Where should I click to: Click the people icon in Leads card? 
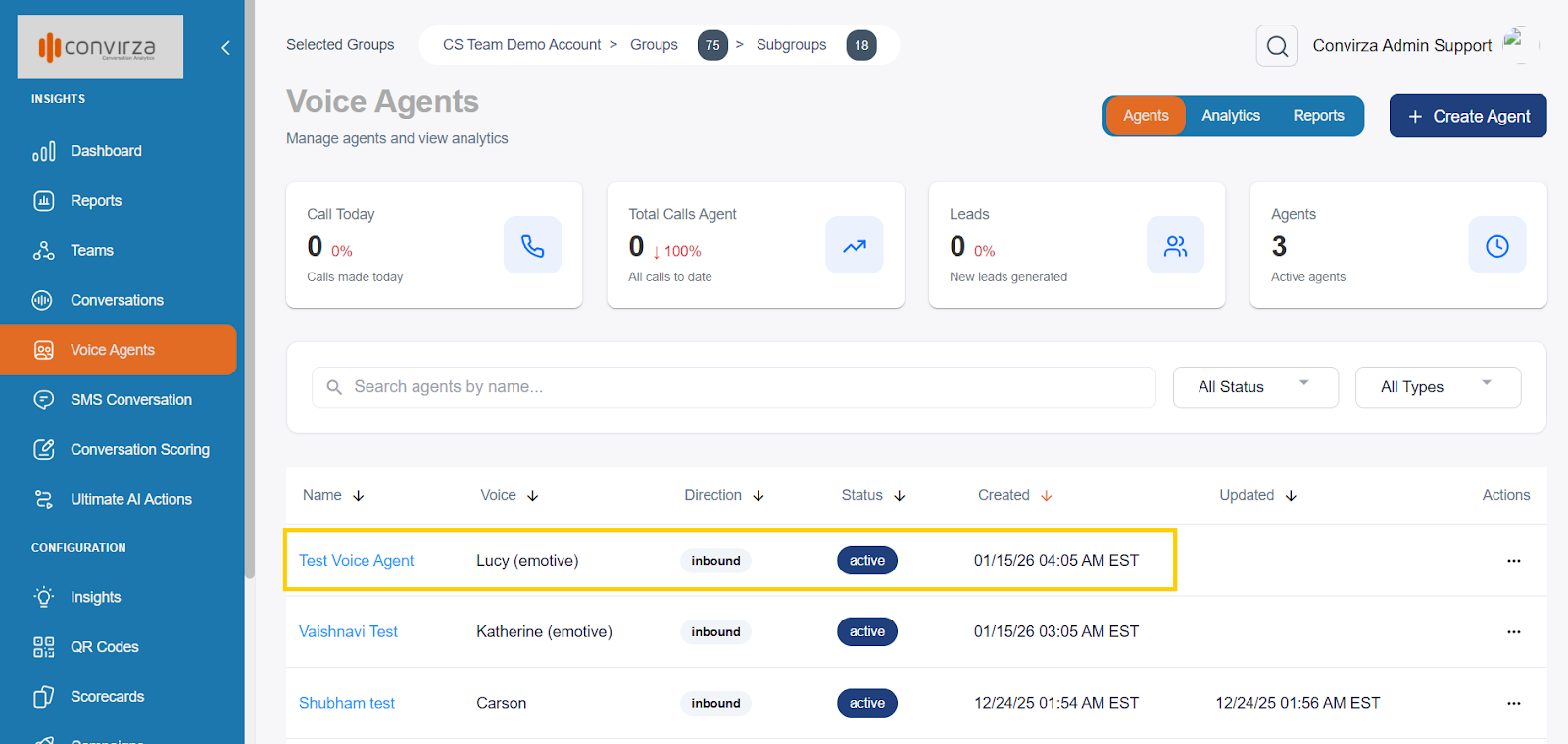click(1175, 245)
